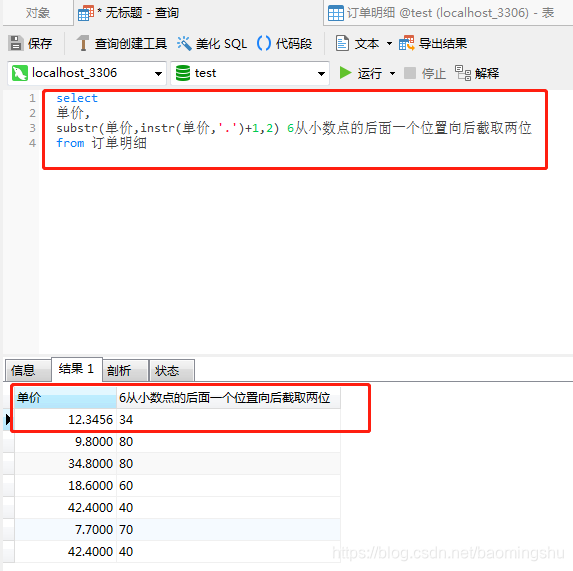Open the code snippet (代码段) panel
The image size is (573, 571).
pyautogui.click(x=284, y=43)
